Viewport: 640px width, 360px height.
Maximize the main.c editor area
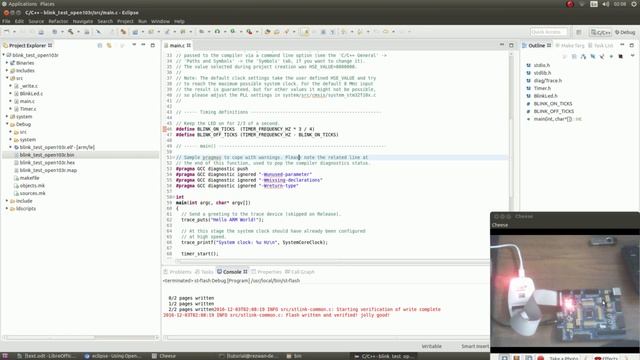(511, 45)
